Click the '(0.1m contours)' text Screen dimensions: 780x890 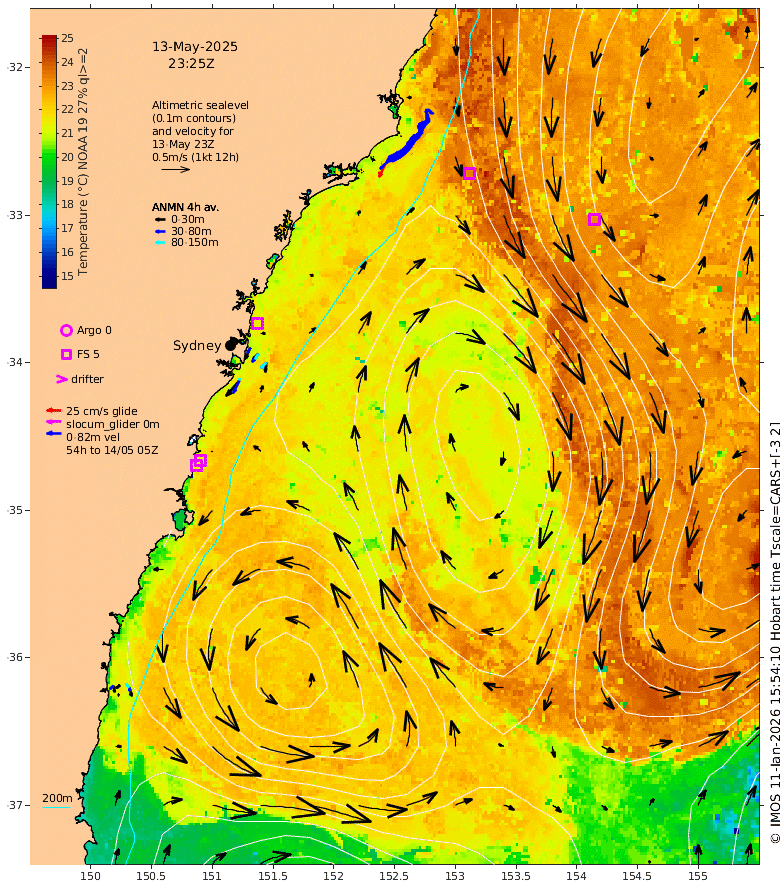(194, 118)
